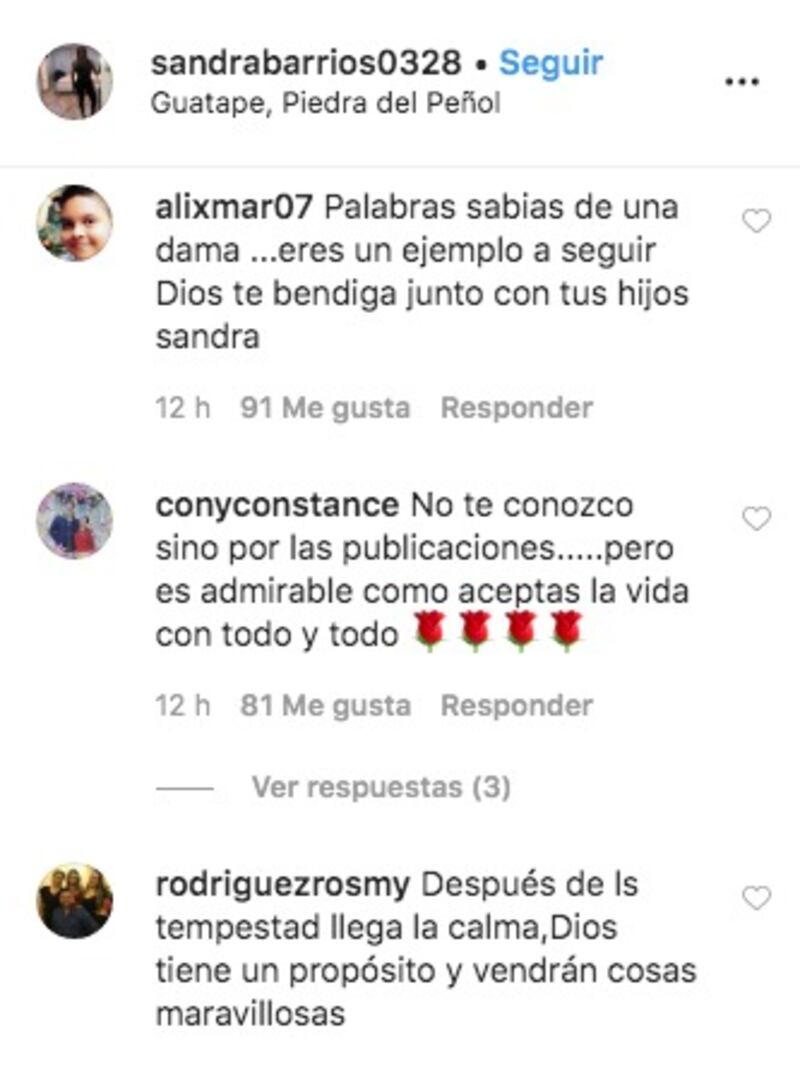Like rodriguezrosmy's comment with the heart
The height and width of the screenshot is (1071, 800).
756,898
